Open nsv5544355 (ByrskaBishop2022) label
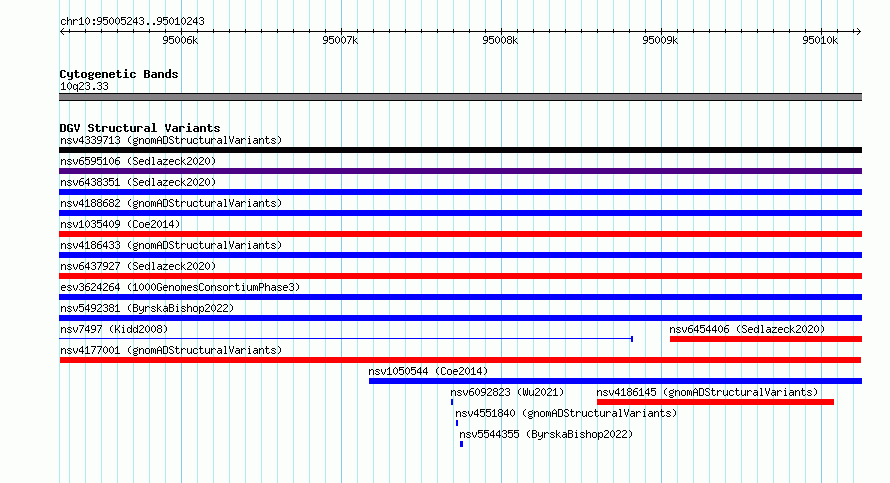 [x=546, y=434]
